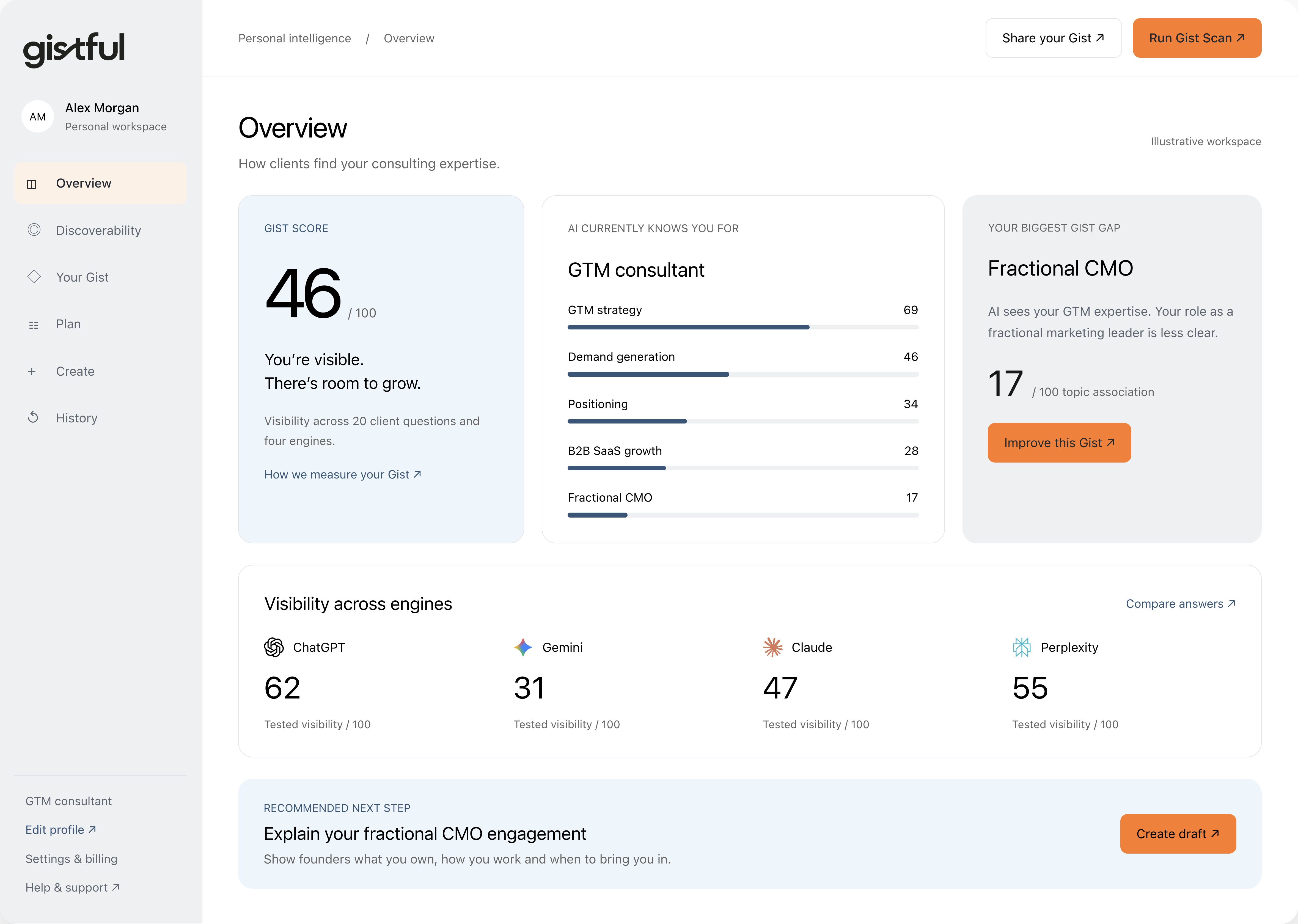Open How we measure your Gist link
Image resolution: width=1298 pixels, height=924 pixels.
[x=343, y=475]
